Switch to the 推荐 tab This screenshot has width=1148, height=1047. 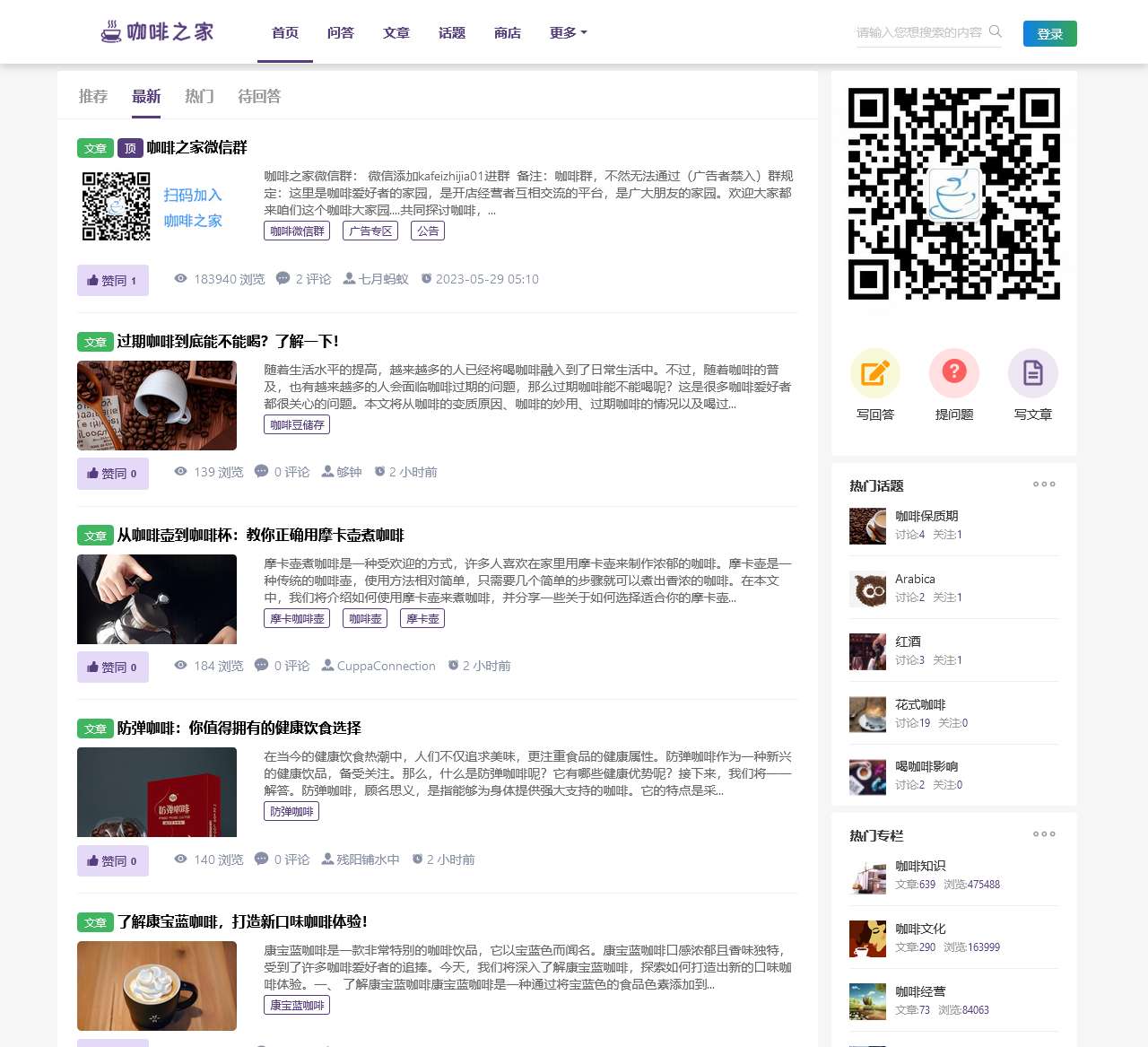click(93, 96)
